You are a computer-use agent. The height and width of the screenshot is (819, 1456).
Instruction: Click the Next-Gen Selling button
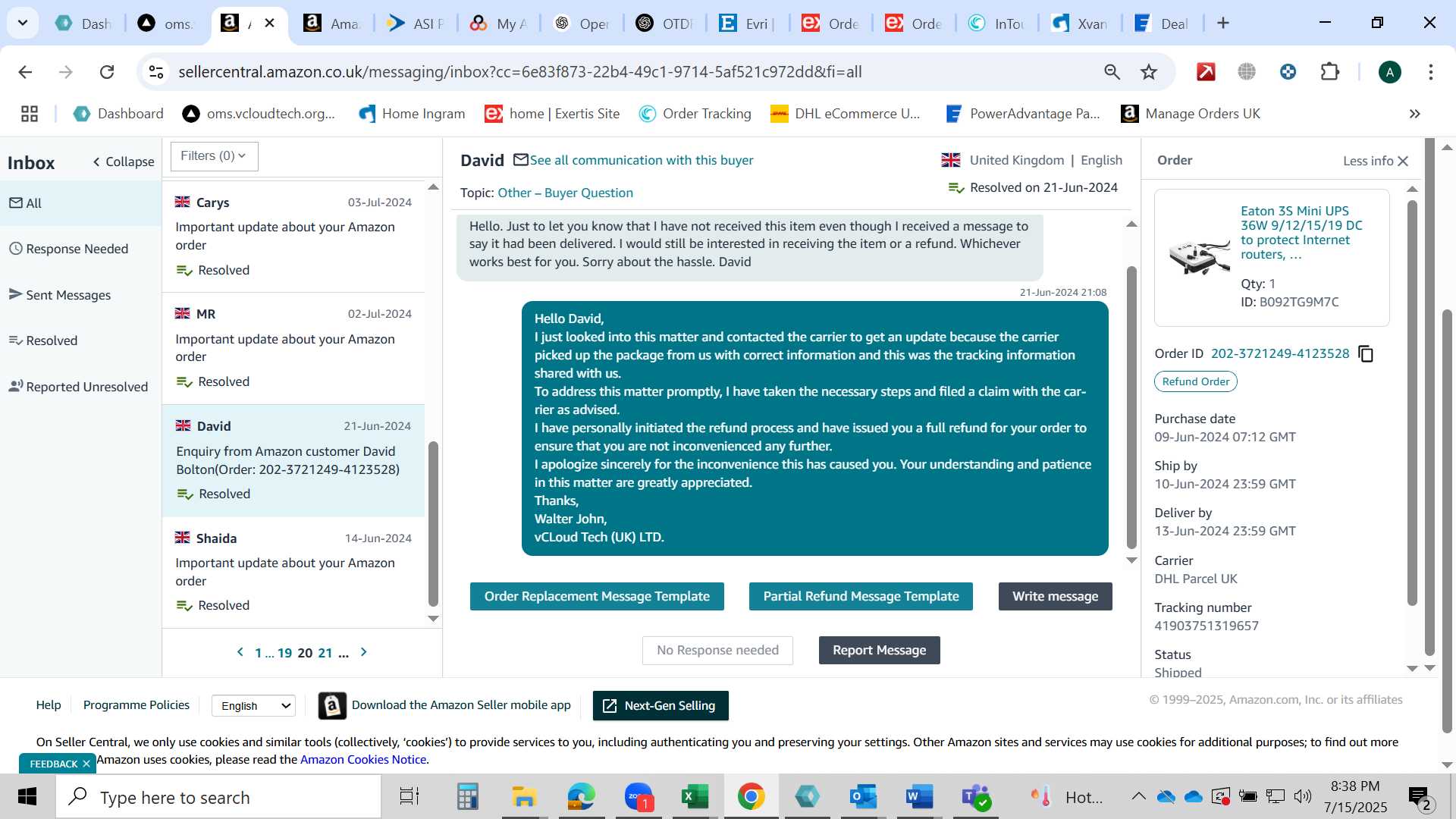(x=661, y=706)
